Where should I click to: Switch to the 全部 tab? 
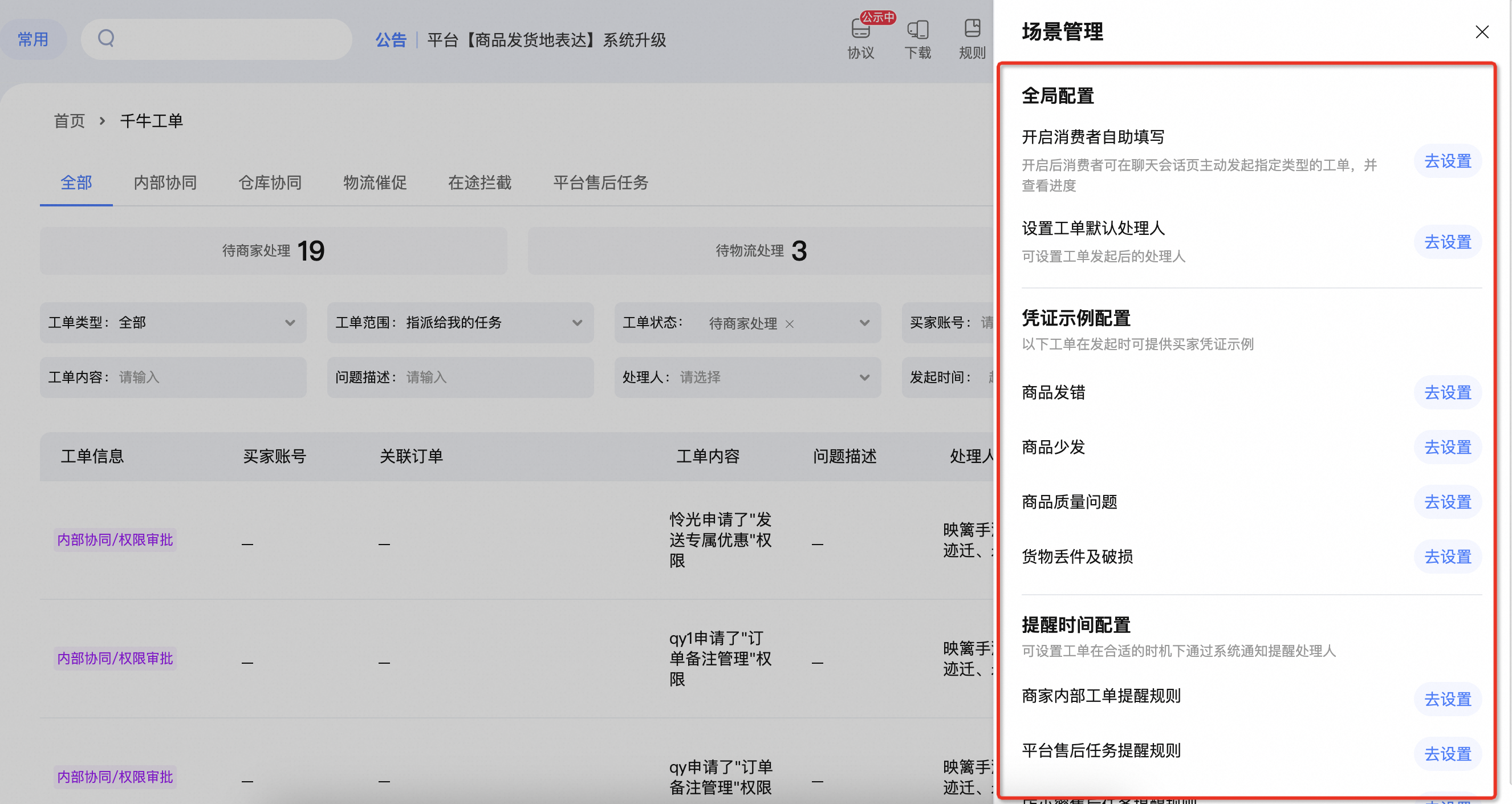pos(76,182)
